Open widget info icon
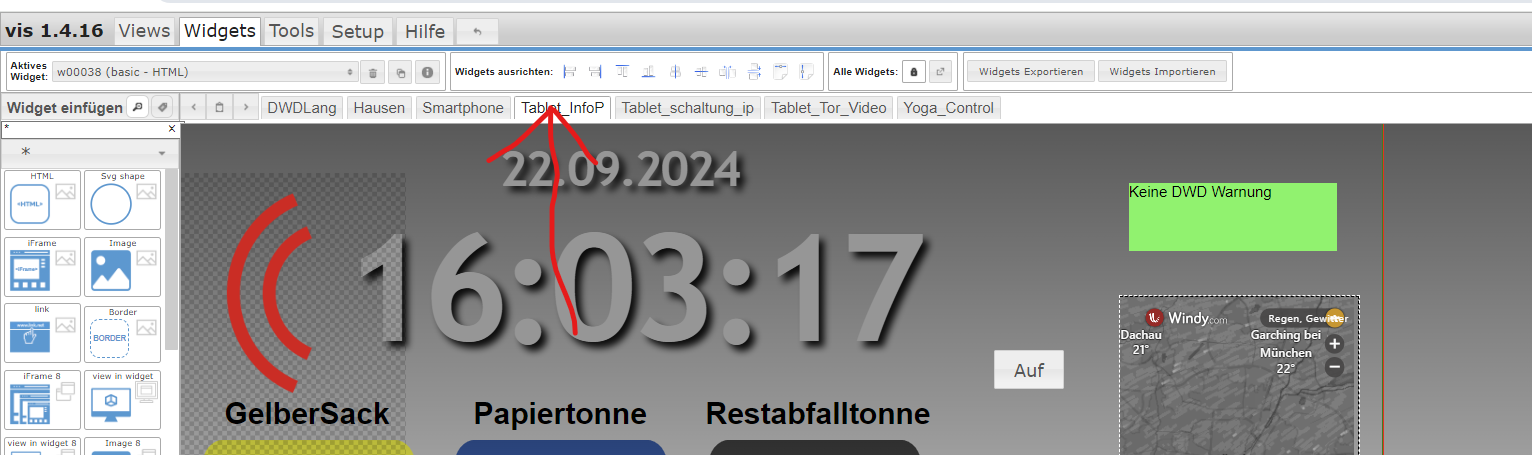The image size is (1532, 455). pos(427,72)
